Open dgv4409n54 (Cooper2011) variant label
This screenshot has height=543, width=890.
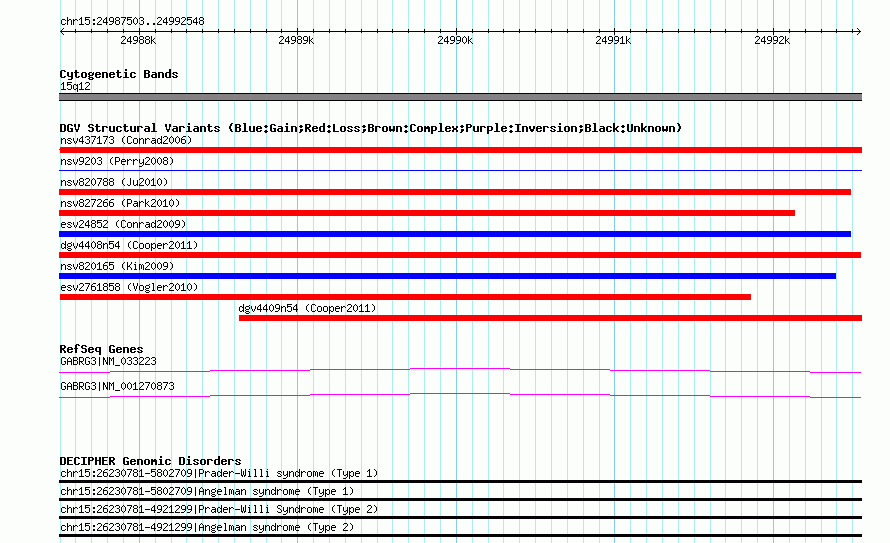(307, 308)
